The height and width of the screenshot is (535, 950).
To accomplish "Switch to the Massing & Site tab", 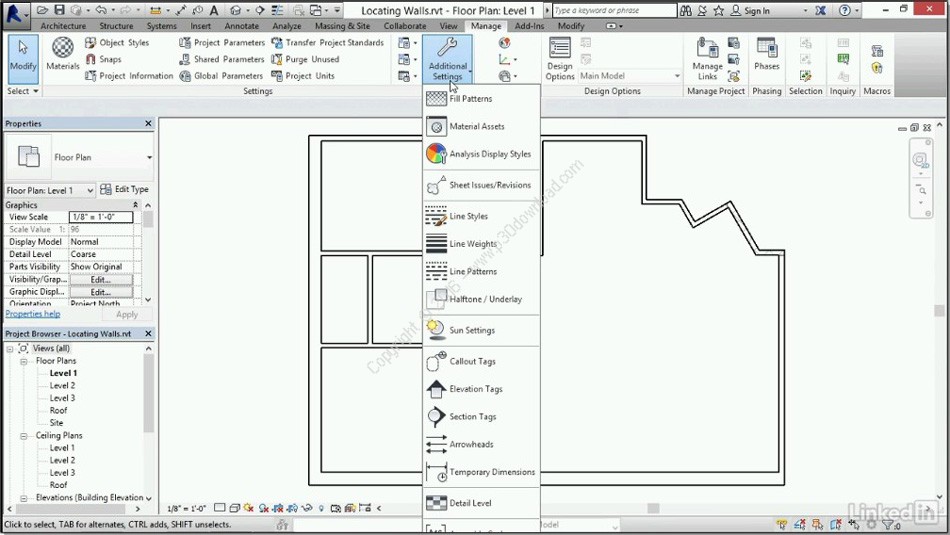I will tap(342, 26).
